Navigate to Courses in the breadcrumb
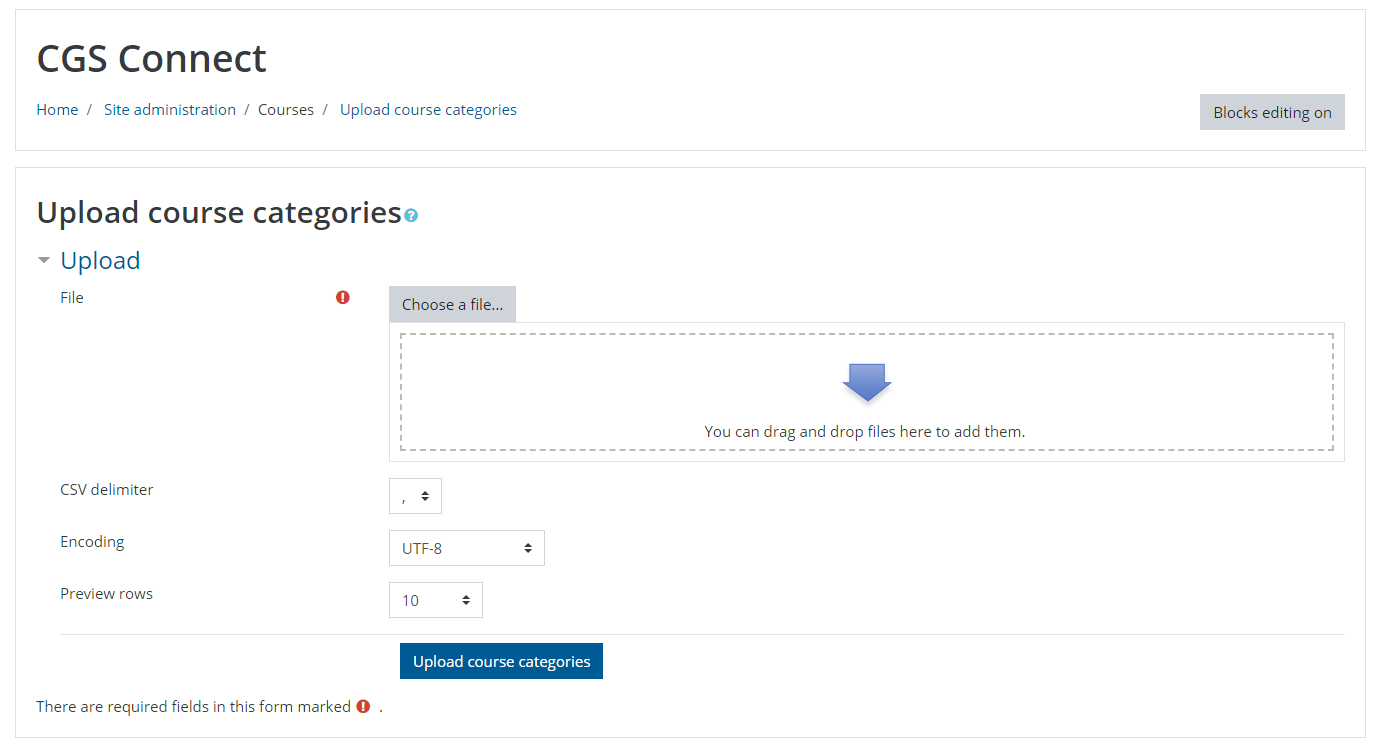 [x=286, y=110]
